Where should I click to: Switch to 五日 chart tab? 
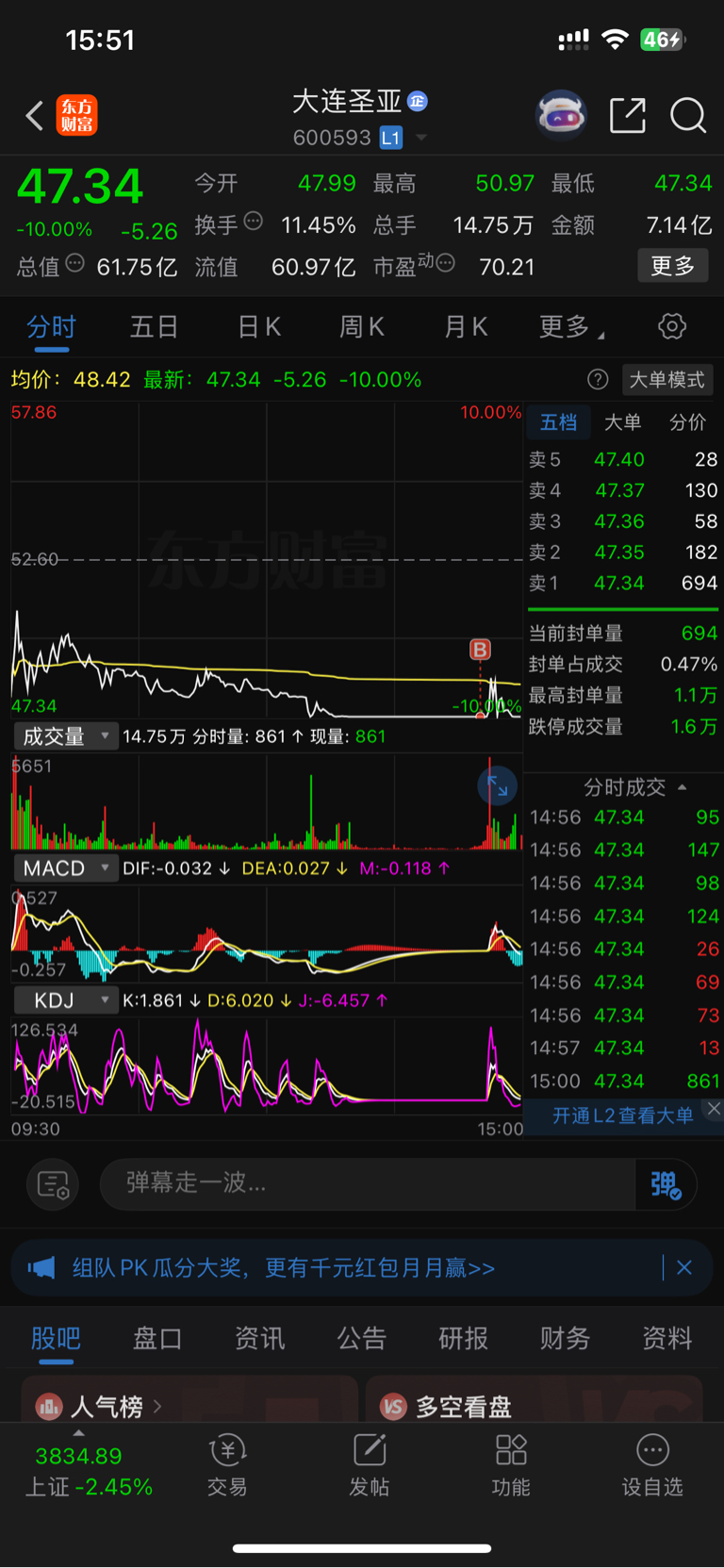pyautogui.click(x=155, y=327)
